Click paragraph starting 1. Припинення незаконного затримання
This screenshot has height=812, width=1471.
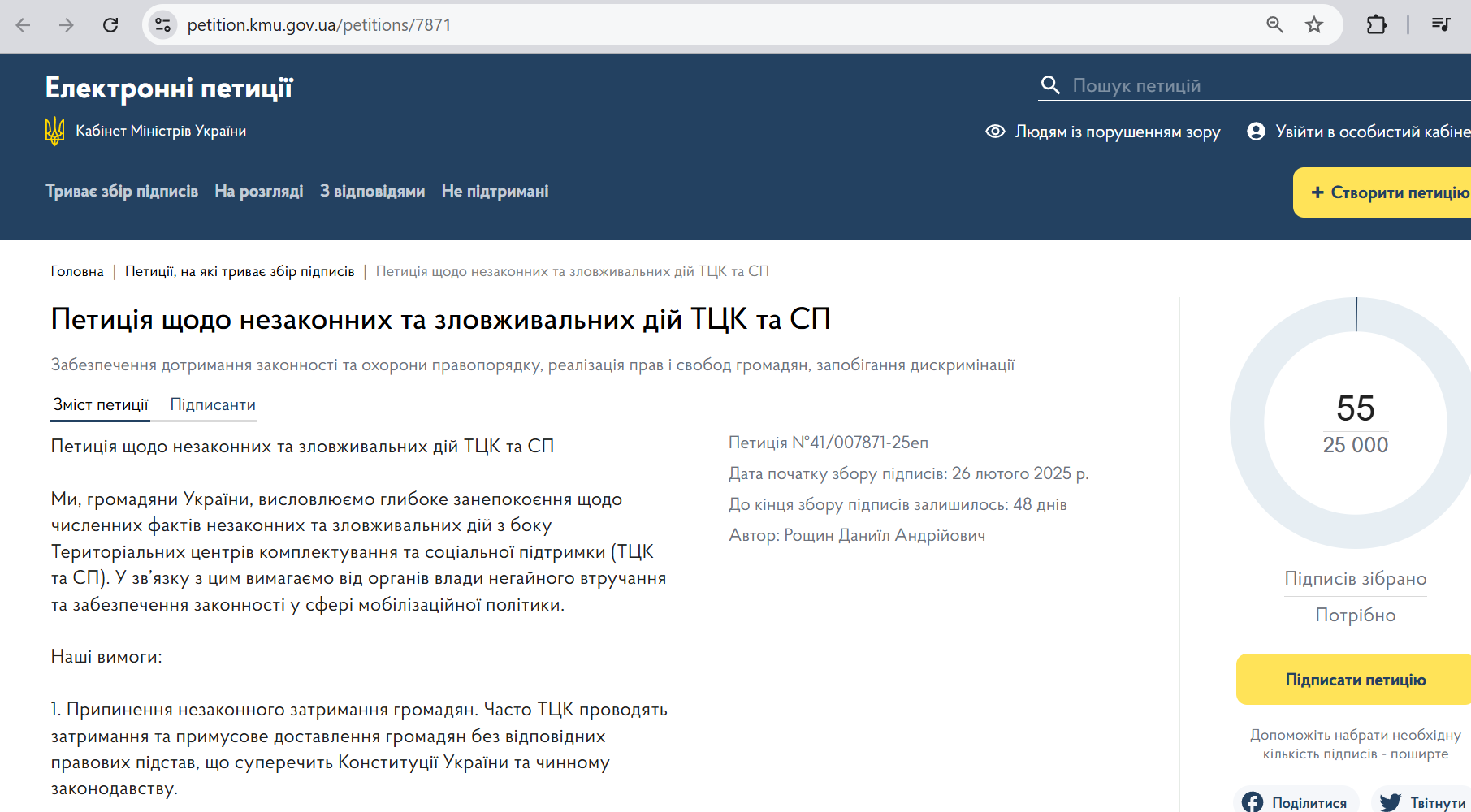pos(359,749)
